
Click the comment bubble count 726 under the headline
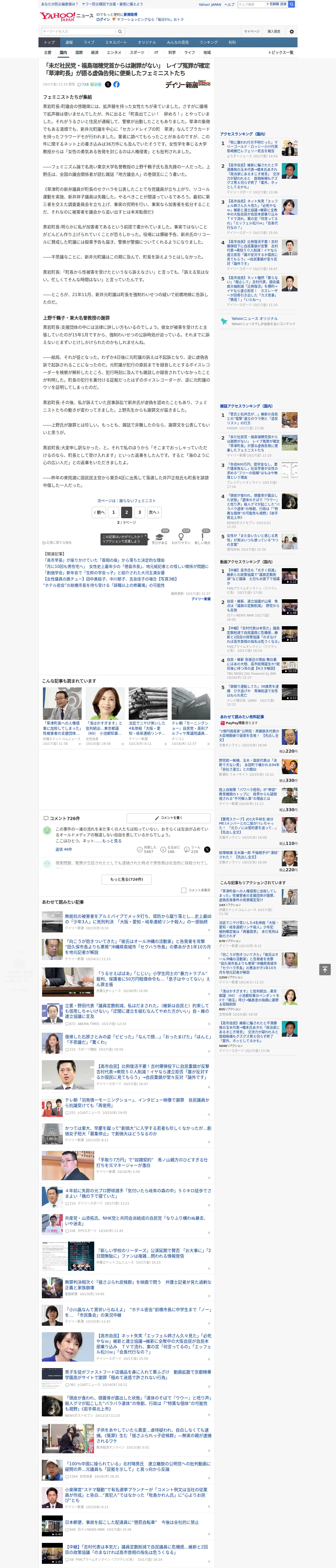point(83,85)
